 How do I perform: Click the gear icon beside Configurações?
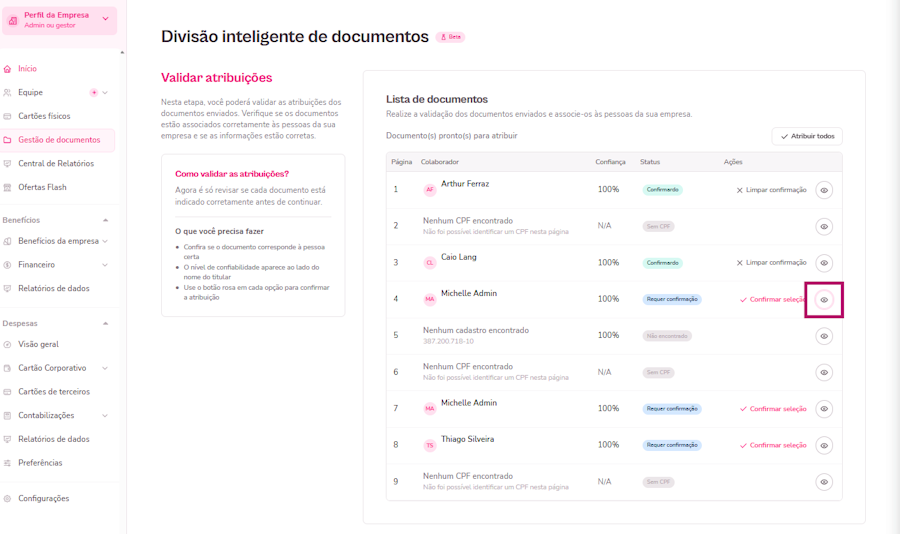coord(7,498)
